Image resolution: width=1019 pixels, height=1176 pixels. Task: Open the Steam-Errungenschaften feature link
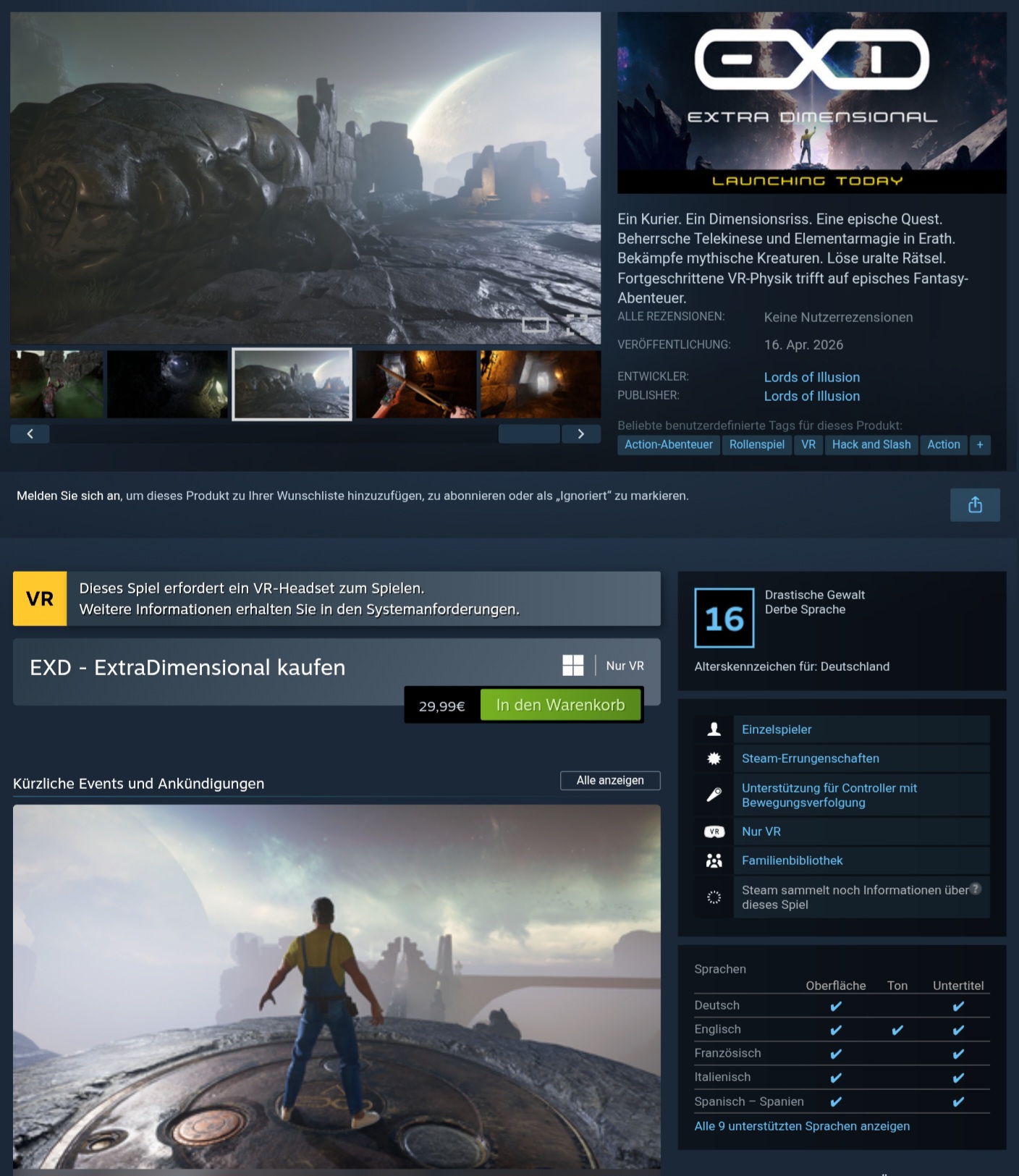(811, 758)
